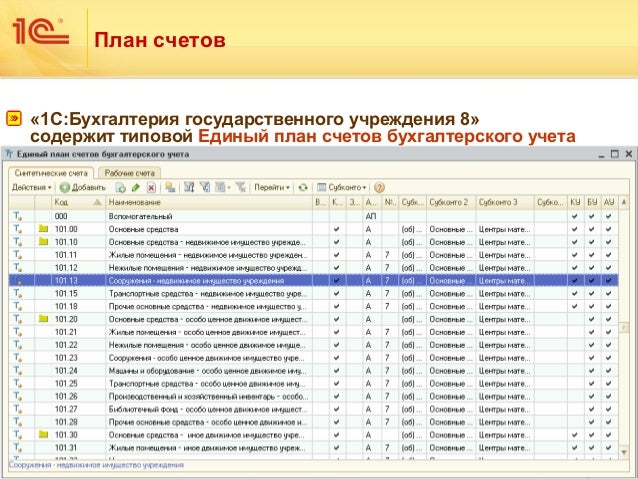The width and height of the screenshot is (638, 479).
Task: Click the КУ column header
Action: [575, 202]
